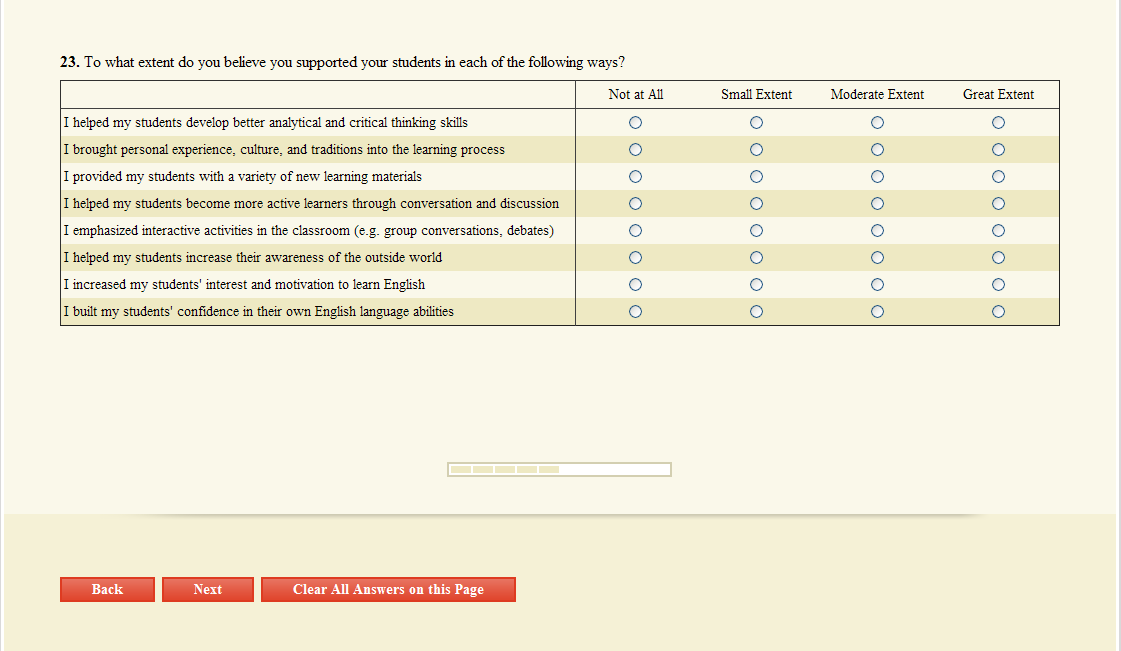Go back to the previous survey page

pos(107,590)
